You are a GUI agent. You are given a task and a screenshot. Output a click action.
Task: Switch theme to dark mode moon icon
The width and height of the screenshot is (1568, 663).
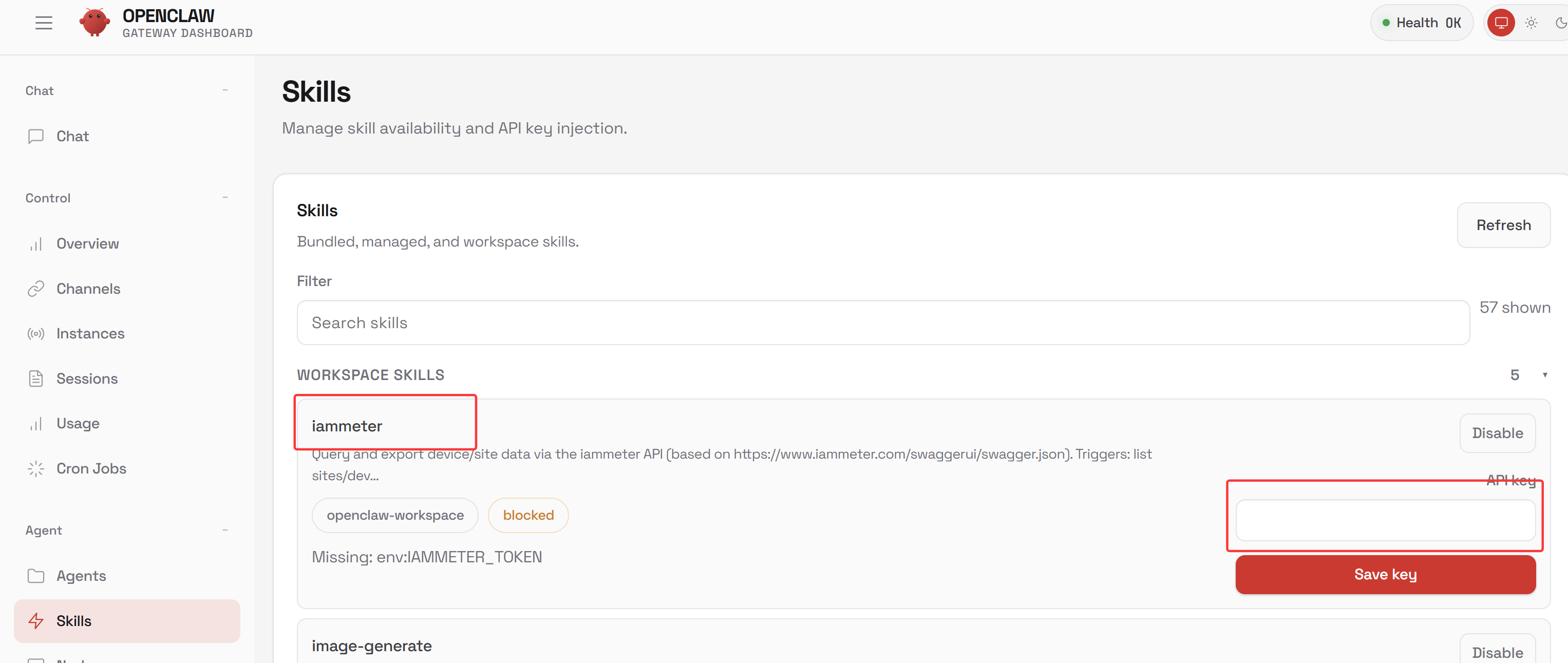[1561, 23]
